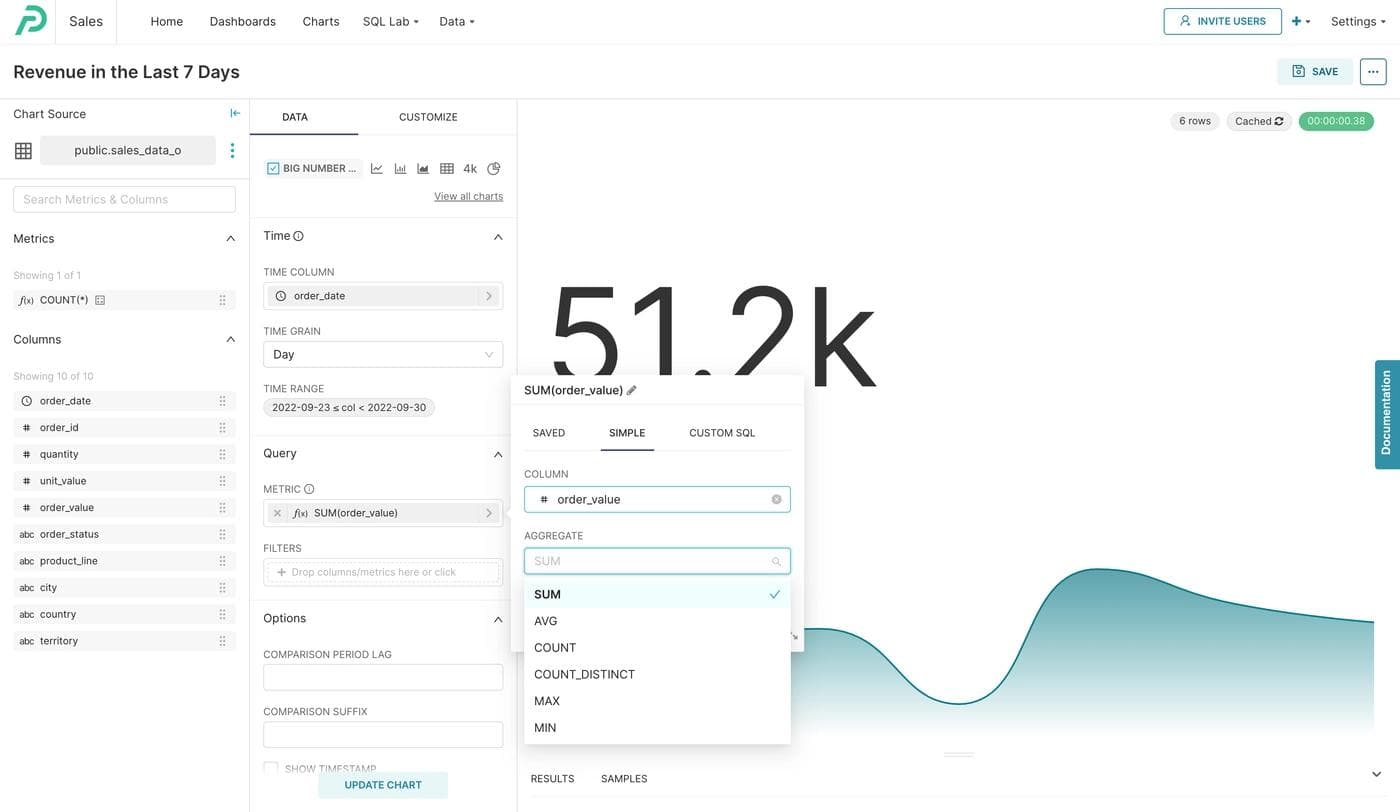Switch to the Custom SQL tab
This screenshot has width=1400, height=812.
(x=722, y=433)
